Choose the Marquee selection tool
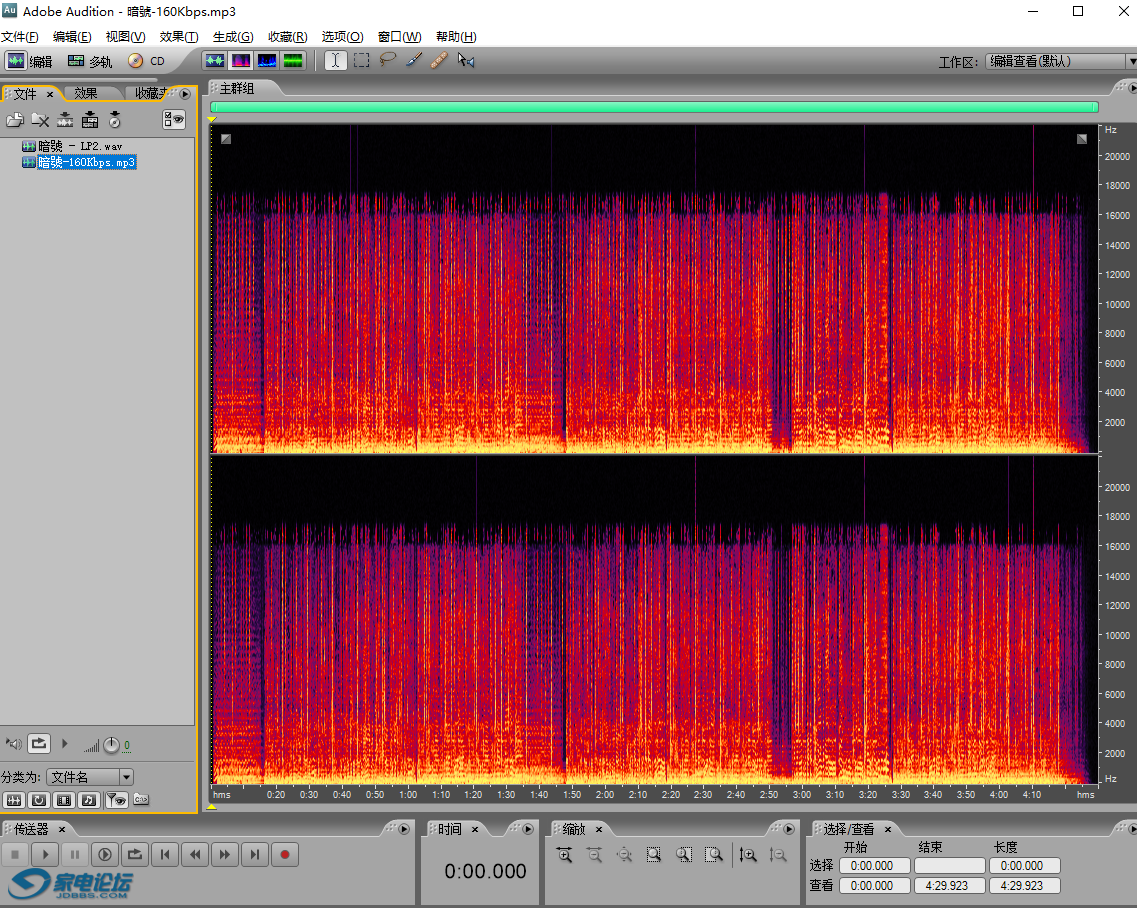Screen dimensions: 1137x908 click(x=361, y=60)
